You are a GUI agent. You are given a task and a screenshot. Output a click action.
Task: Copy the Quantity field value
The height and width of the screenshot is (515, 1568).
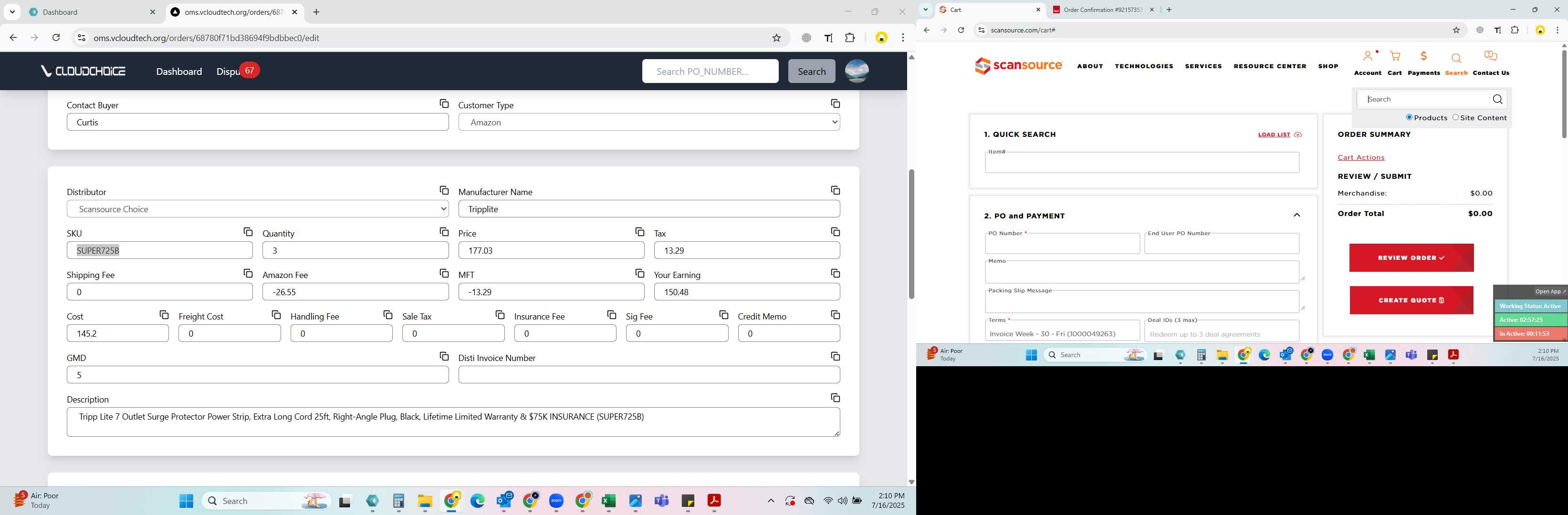(444, 232)
